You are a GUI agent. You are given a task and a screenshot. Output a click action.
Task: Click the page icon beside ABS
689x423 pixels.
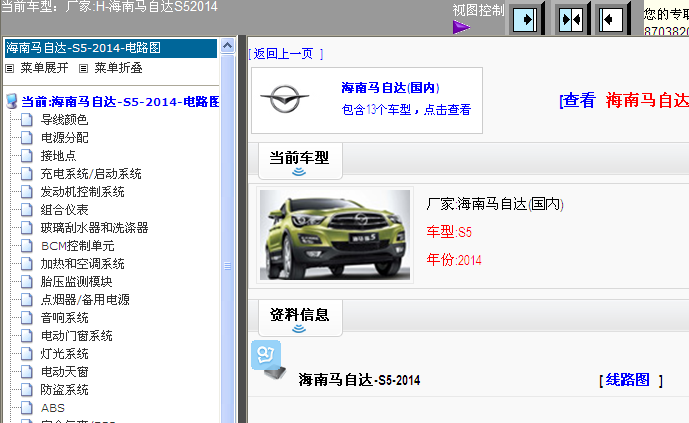pyautogui.click(x=27, y=408)
